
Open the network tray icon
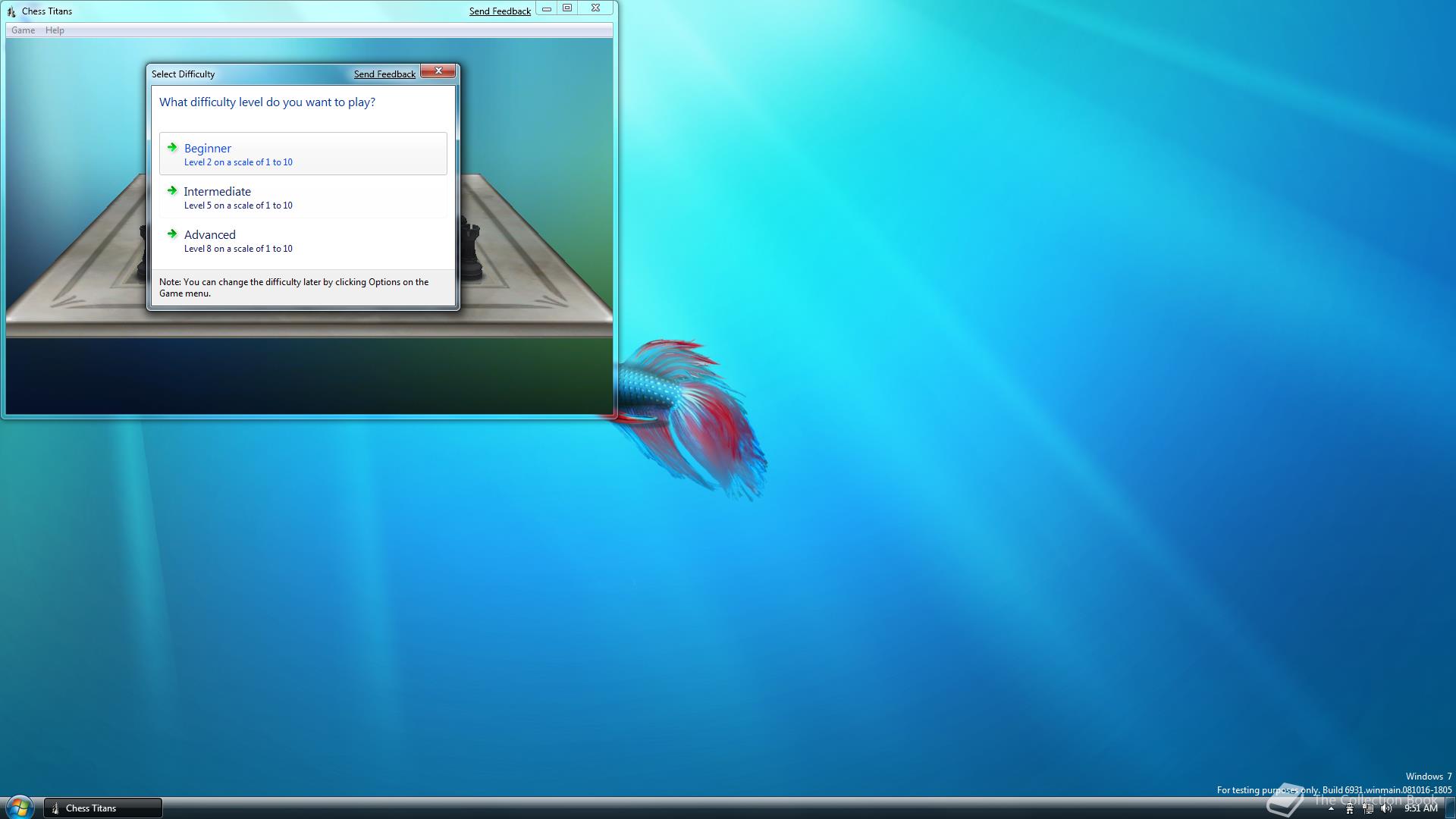point(1368,809)
